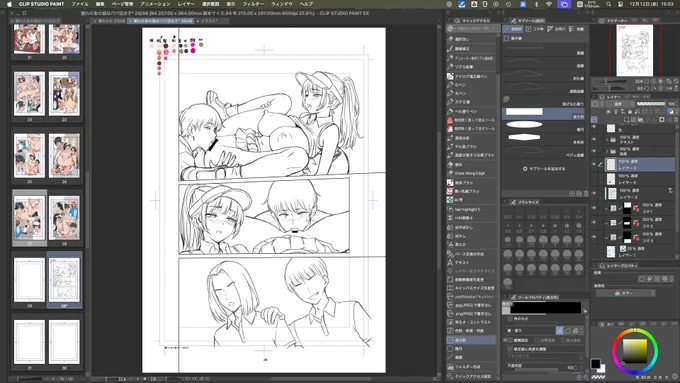
Task: Select the 丸ペン tool in Quick Access
Action: (x=472, y=94)
